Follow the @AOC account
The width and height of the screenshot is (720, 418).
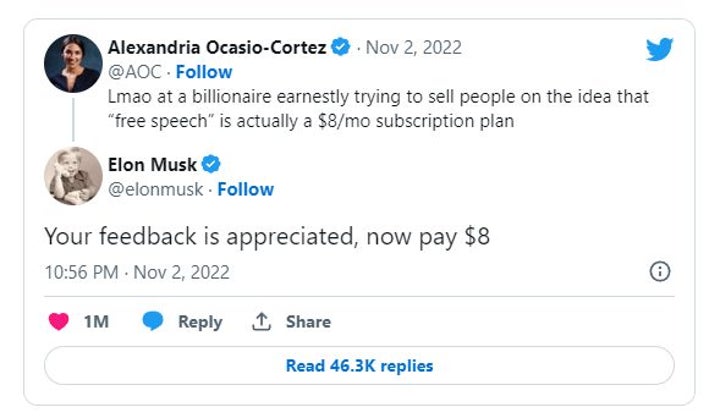pos(204,72)
